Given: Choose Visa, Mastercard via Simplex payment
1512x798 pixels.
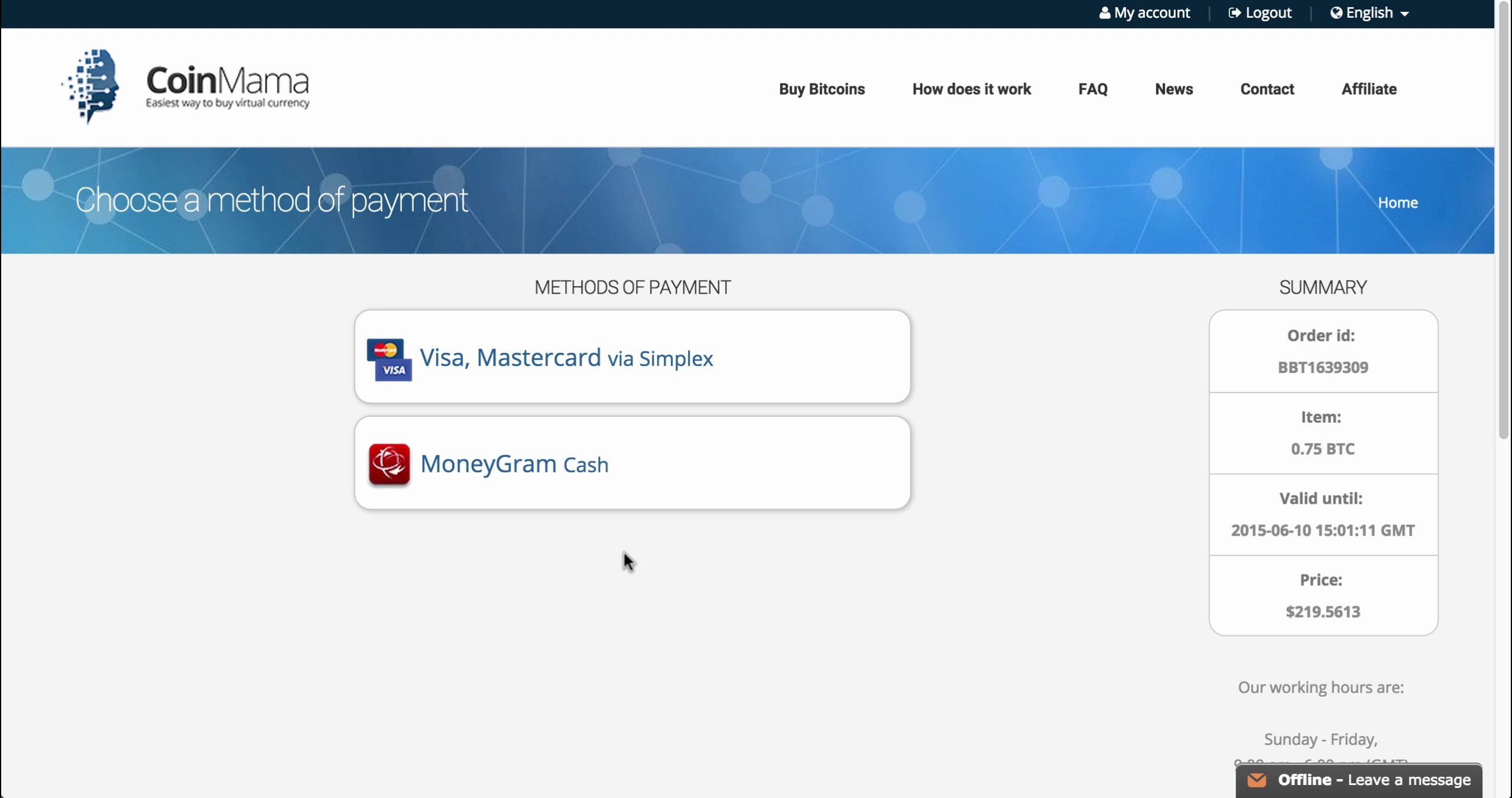Looking at the screenshot, I should [632, 357].
